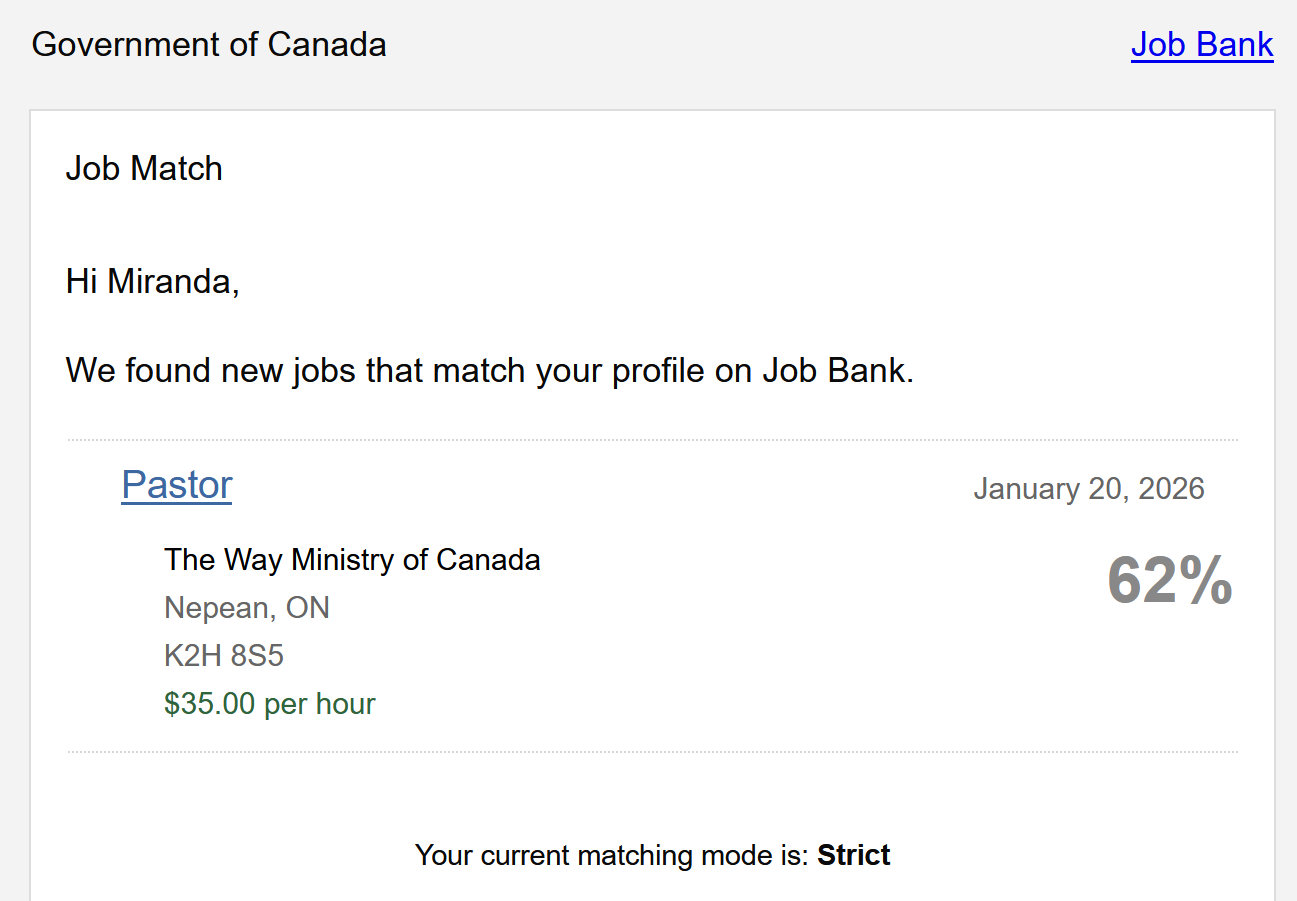Viewport: 1297px width, 901px height.
Task: Click the word 'Canada' in page header
Action: pyautogui.click(x=327, y=45)
